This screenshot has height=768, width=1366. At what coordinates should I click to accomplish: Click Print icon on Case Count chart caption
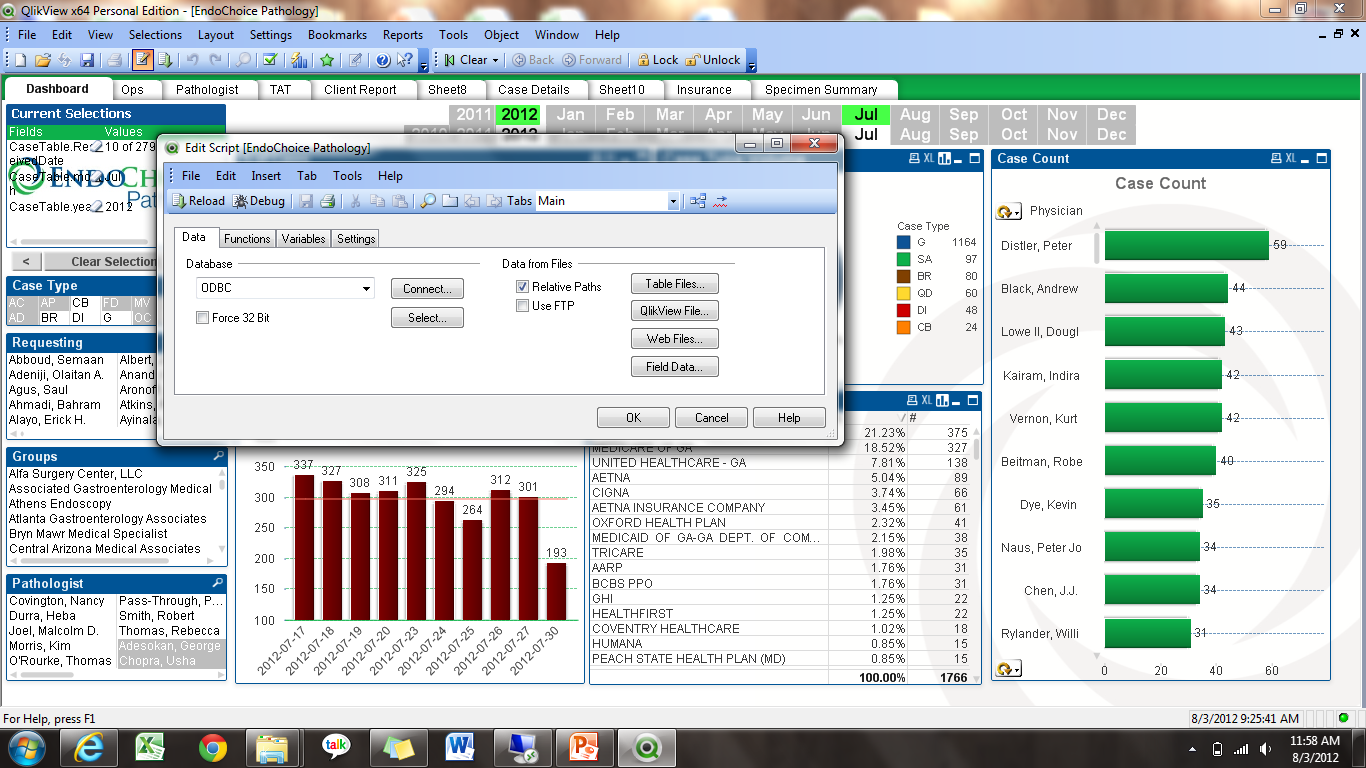pos(1277,158)
